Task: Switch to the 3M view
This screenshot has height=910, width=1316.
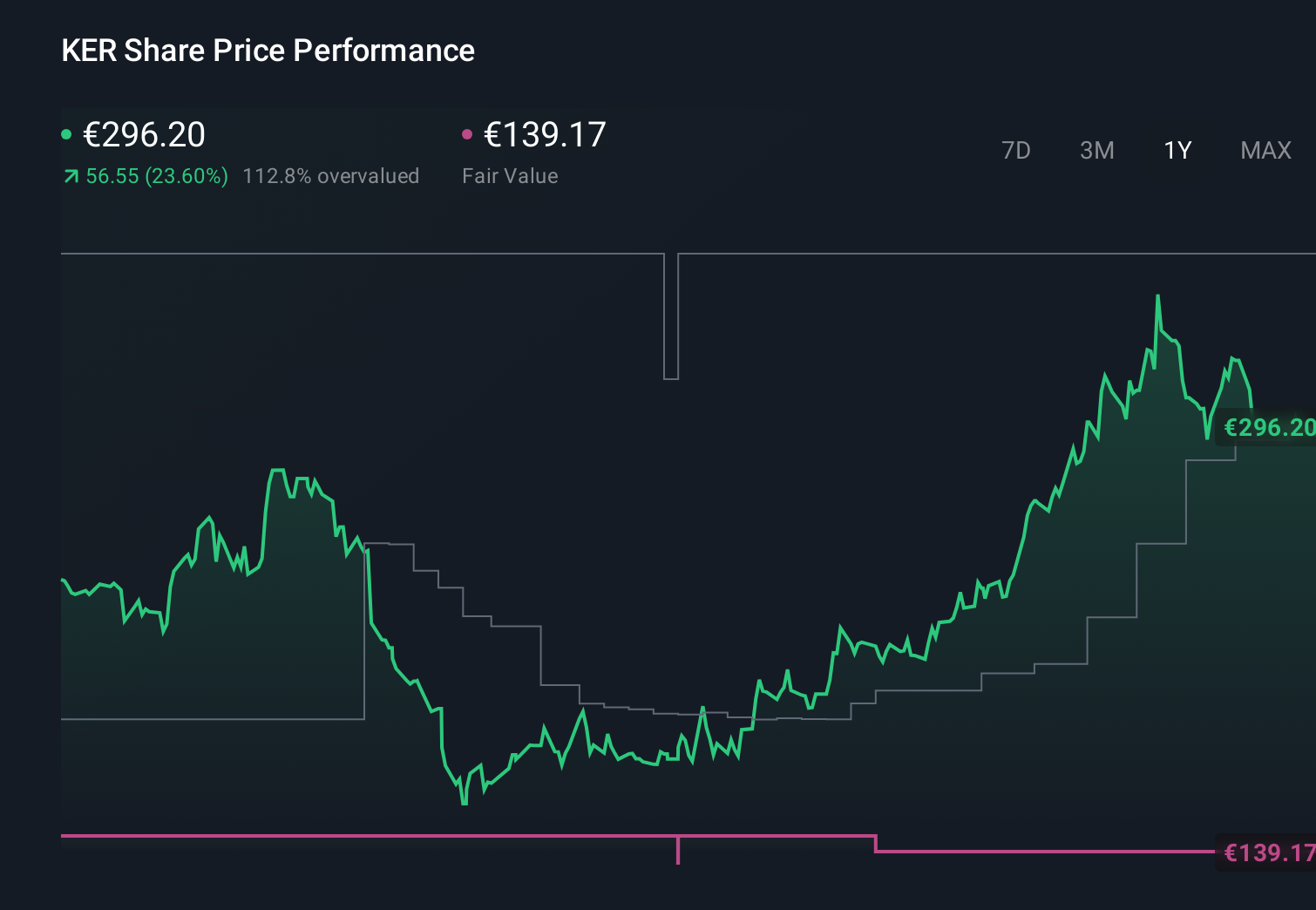Action: (x=1096, y=150)
